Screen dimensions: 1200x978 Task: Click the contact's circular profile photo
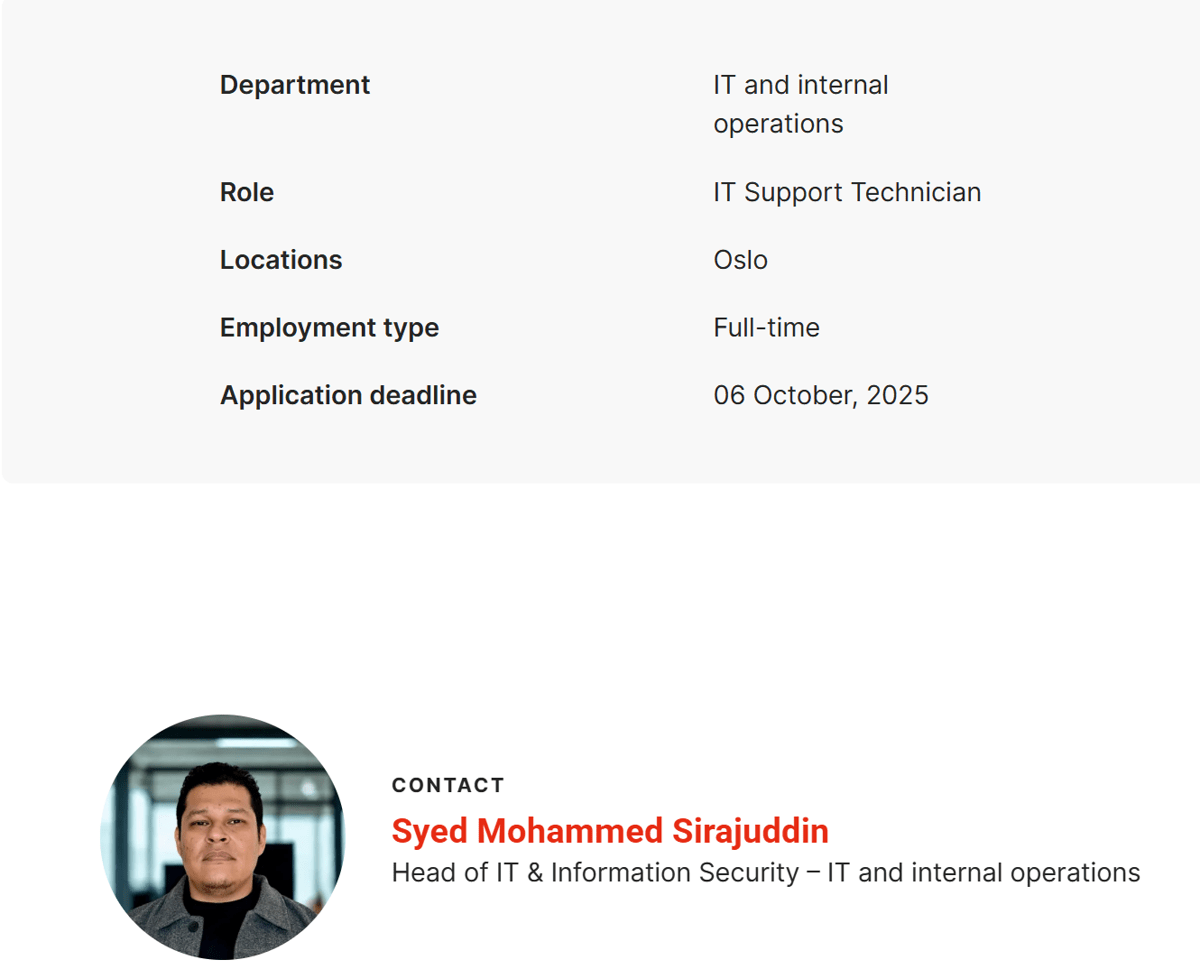[223, 837]
